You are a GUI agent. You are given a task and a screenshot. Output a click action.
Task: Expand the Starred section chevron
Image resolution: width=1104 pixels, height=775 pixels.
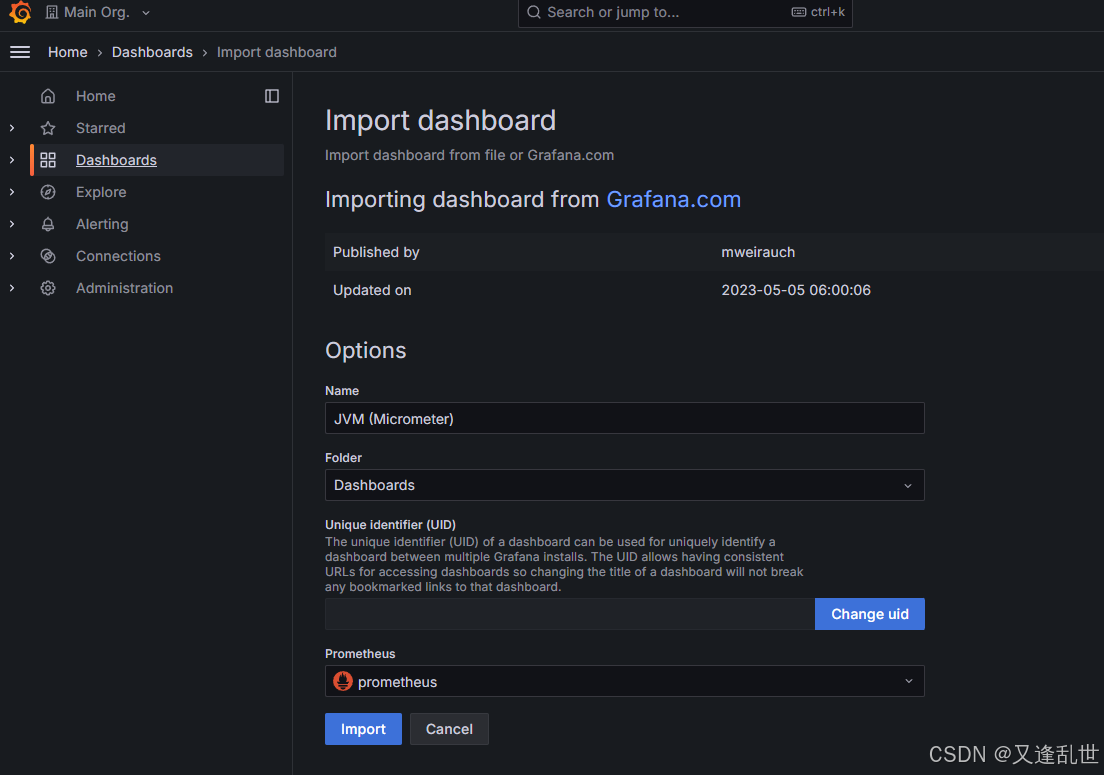click(x=12, y=128)
